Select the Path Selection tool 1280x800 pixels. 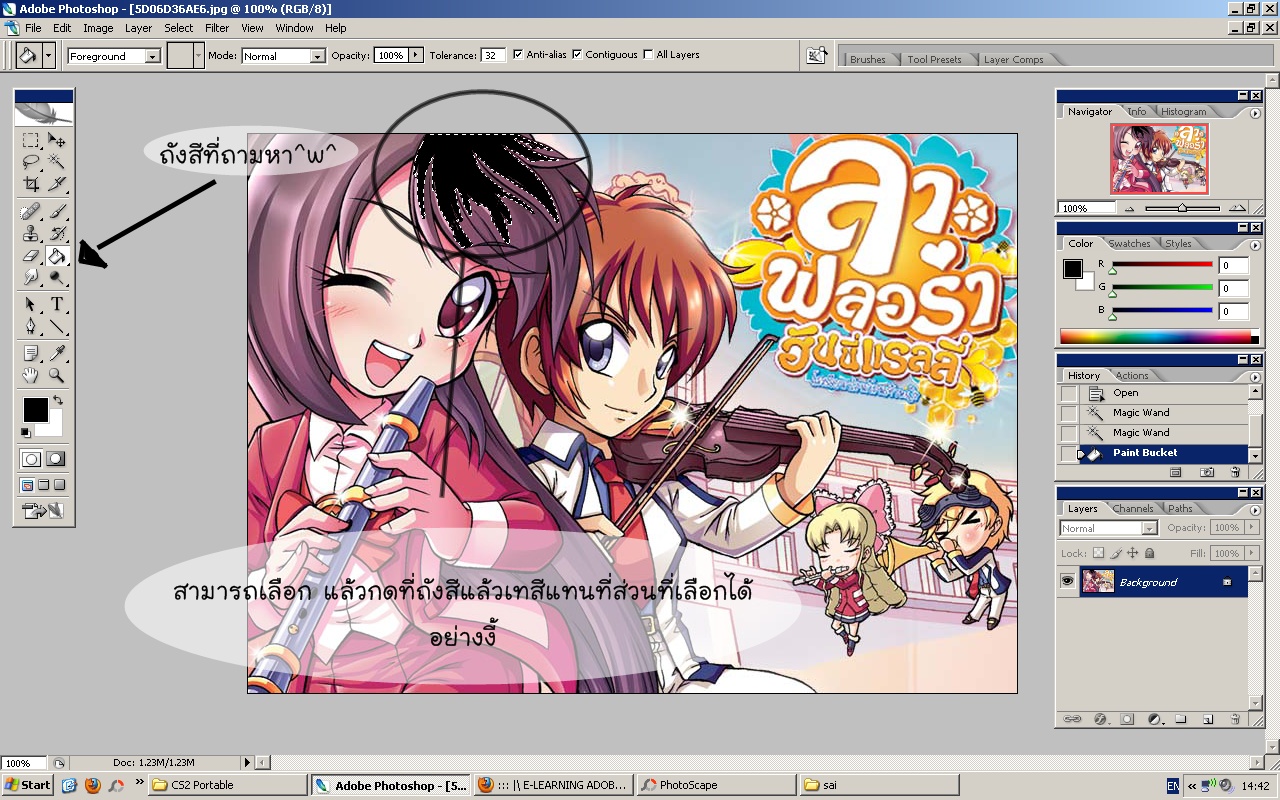click(31, 305)
